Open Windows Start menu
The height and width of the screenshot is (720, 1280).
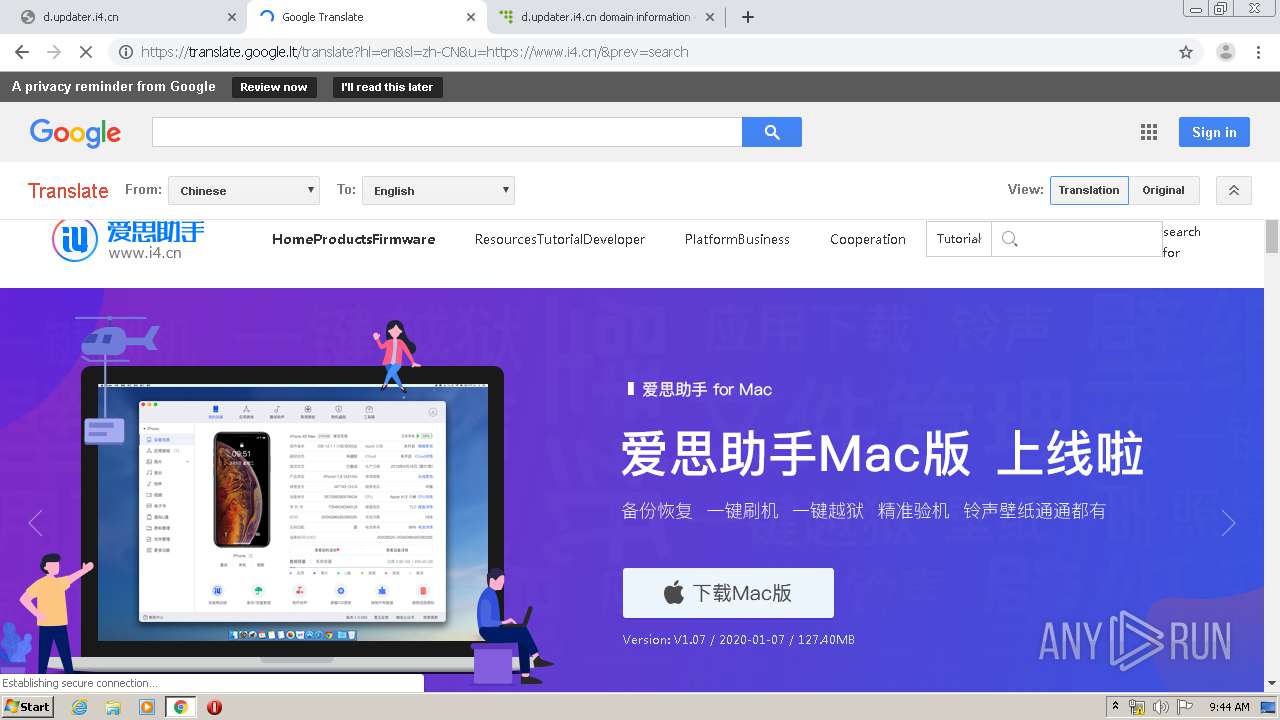coord(28,707)
